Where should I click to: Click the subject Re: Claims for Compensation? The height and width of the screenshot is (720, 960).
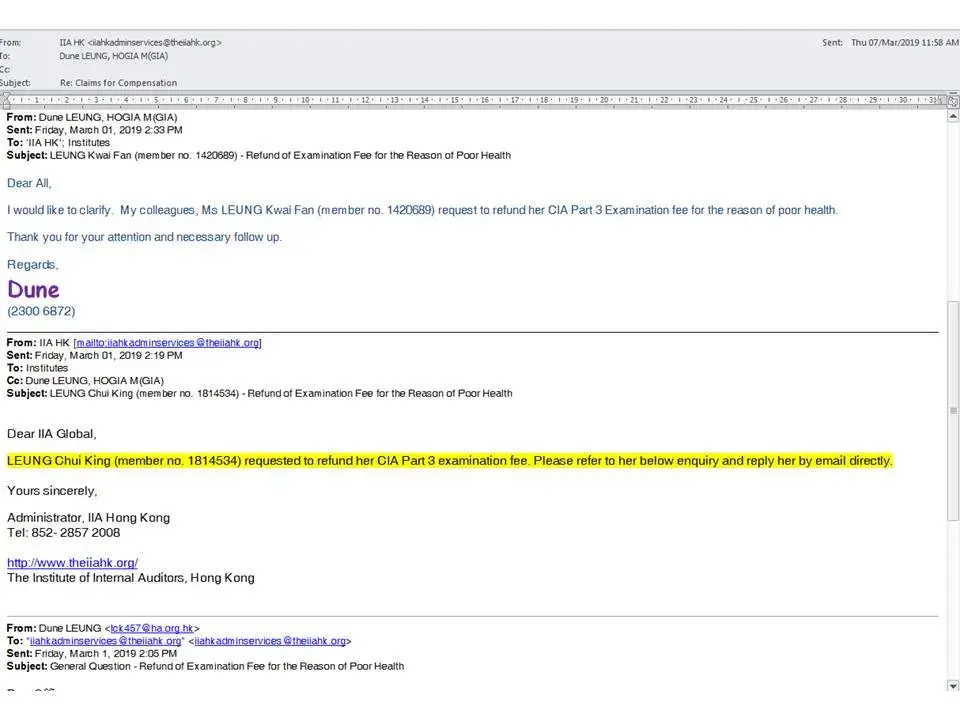pos(118,83)
